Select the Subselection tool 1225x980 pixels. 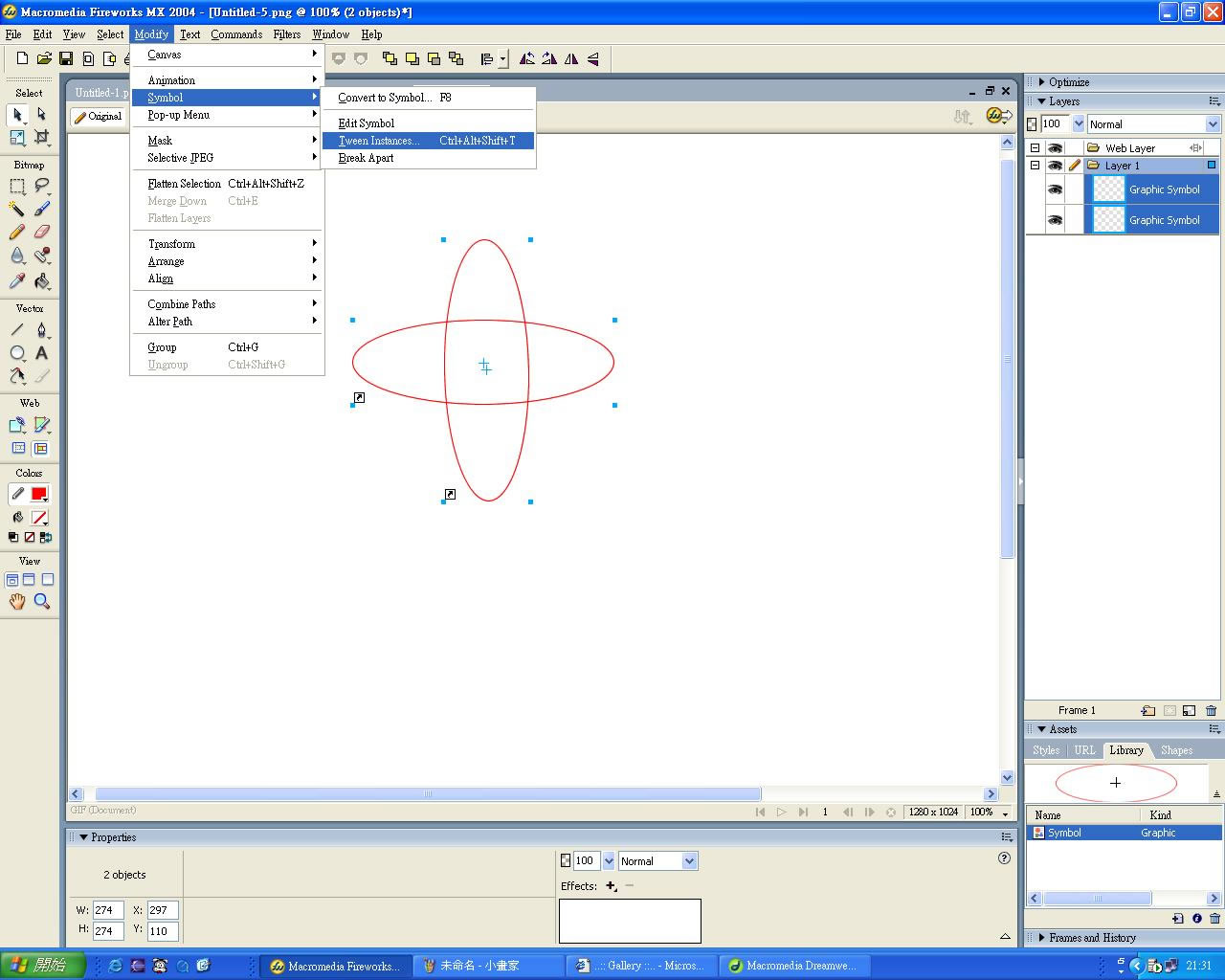(41, 115)
